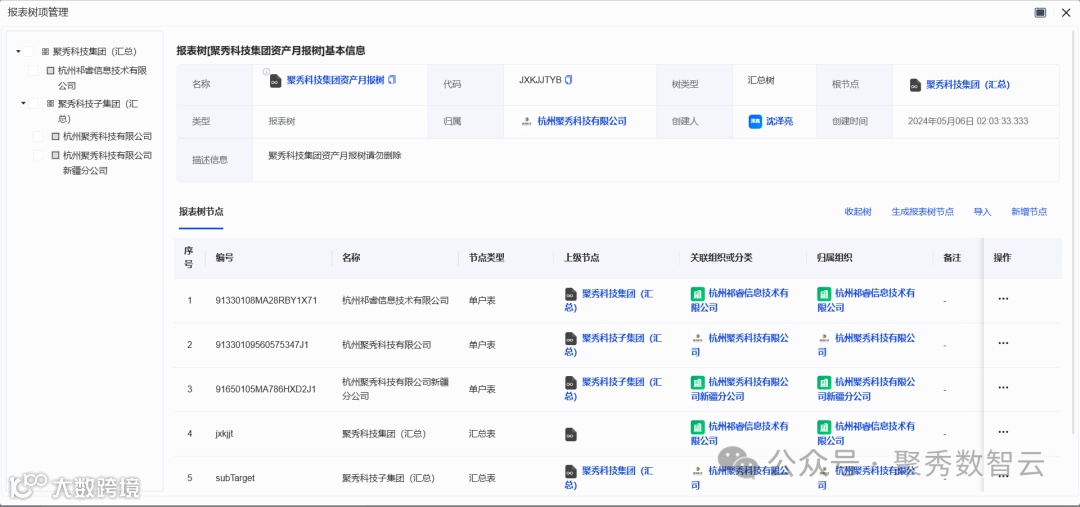
Task: Click root node icon beside 聚秀科技集团（汇总）
Action: [915, 85]
